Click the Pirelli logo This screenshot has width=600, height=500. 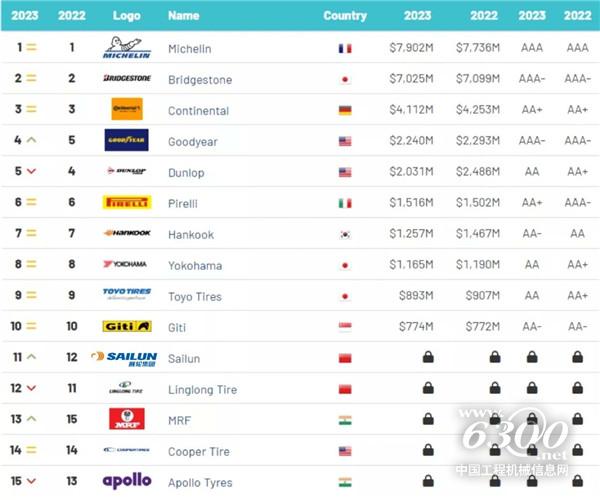click(127, 202)
